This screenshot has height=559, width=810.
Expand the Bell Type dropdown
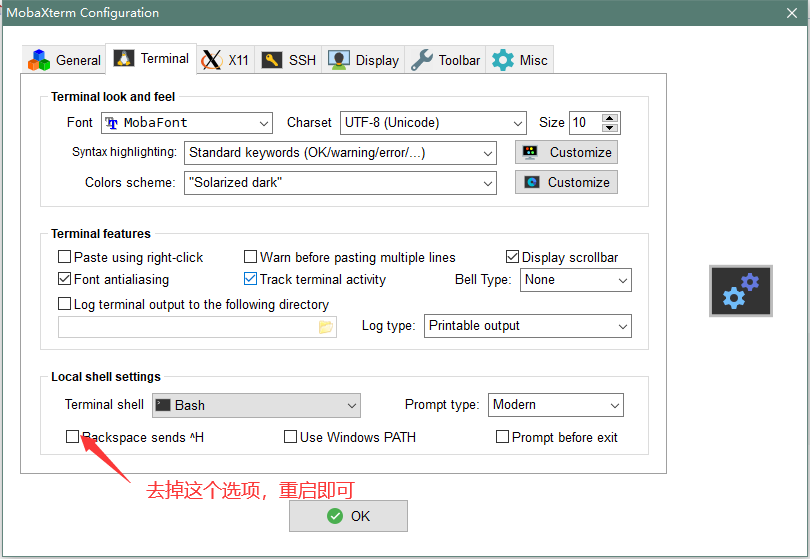(575, 280)
